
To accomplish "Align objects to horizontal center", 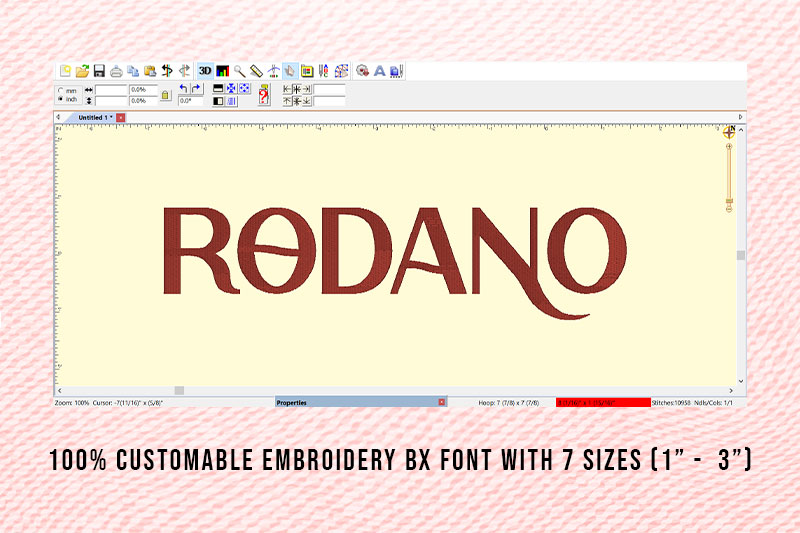I will [x=297, y=89].
